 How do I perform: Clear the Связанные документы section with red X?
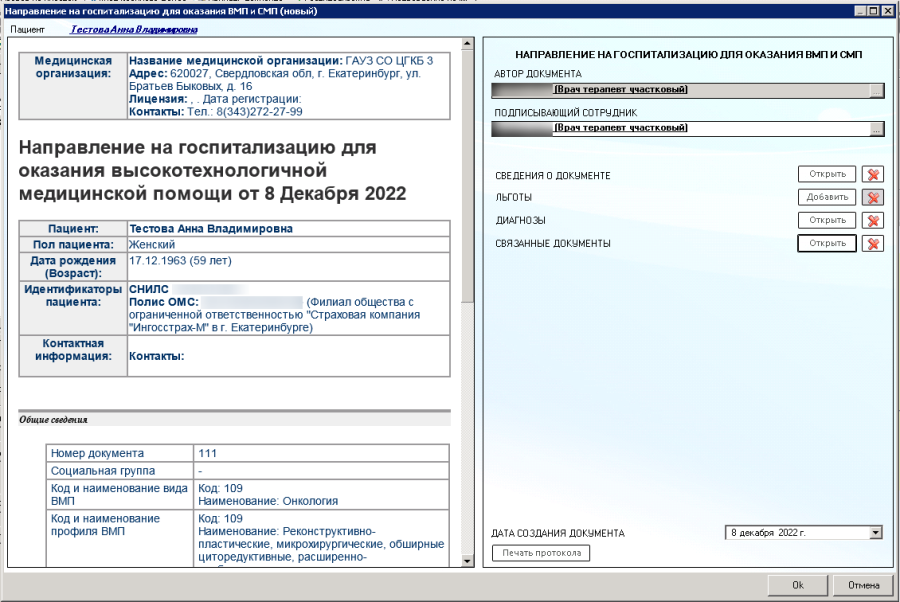click(x=872, y=243)
